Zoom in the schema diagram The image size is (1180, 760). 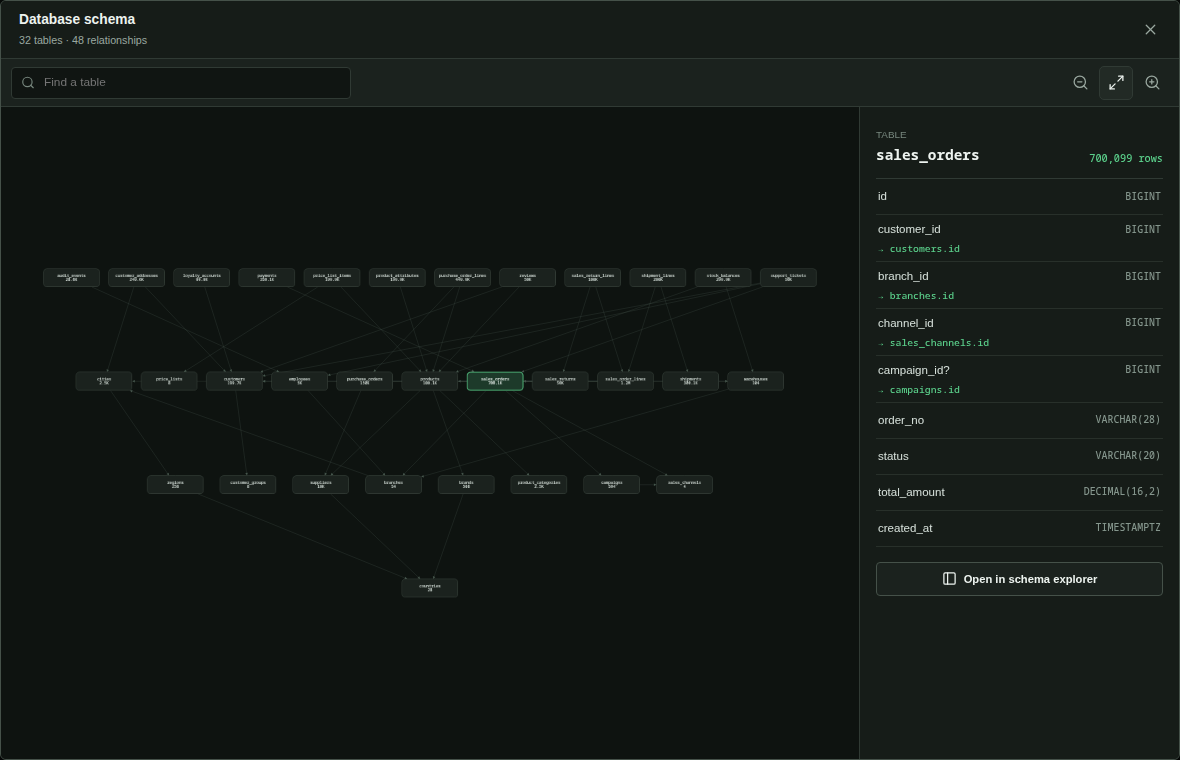click(x=1152, y=83)
